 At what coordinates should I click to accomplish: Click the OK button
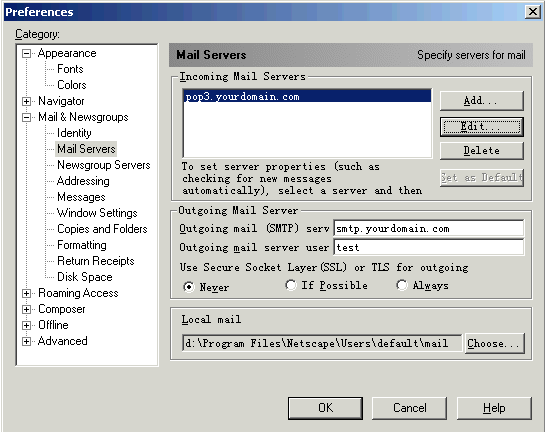[325, 408]
